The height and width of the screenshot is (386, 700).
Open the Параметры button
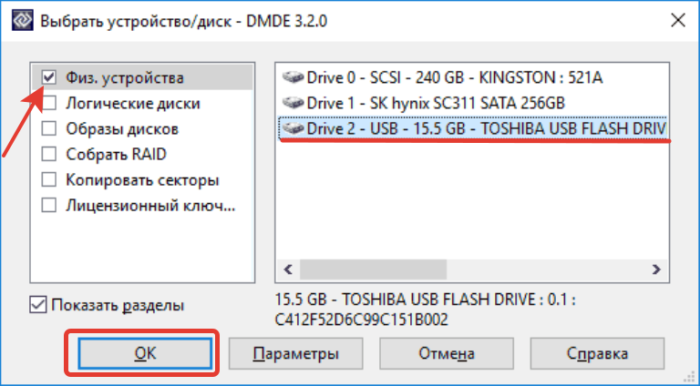pos(296,353)
